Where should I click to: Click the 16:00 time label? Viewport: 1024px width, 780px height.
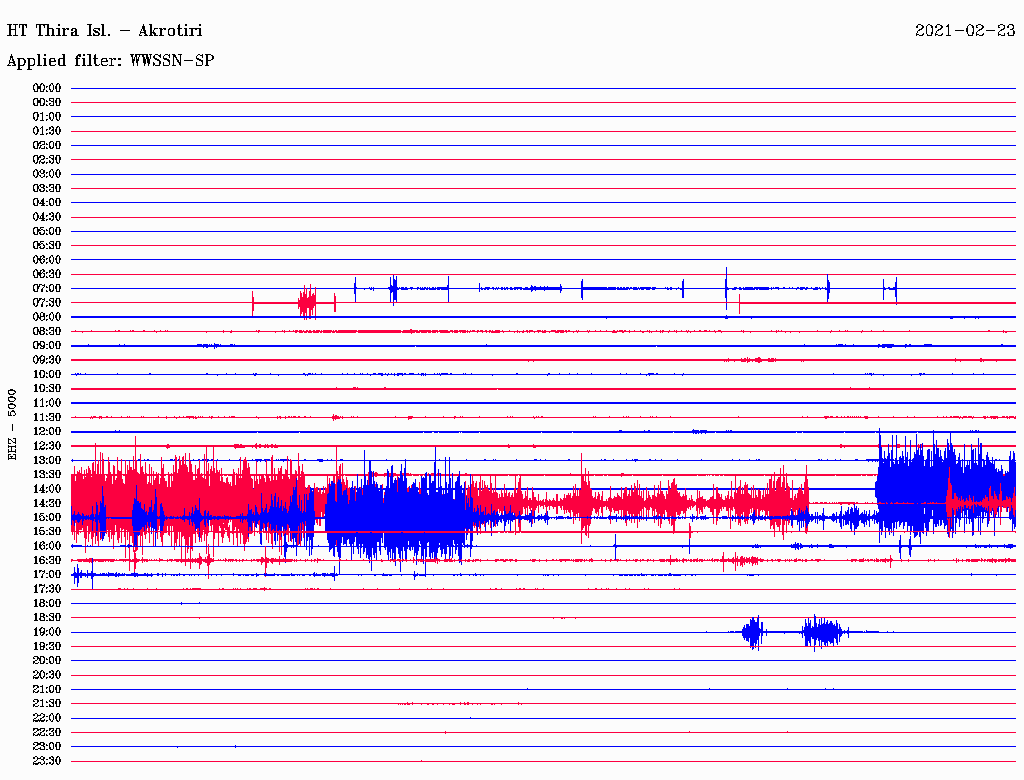coord(47,547)
